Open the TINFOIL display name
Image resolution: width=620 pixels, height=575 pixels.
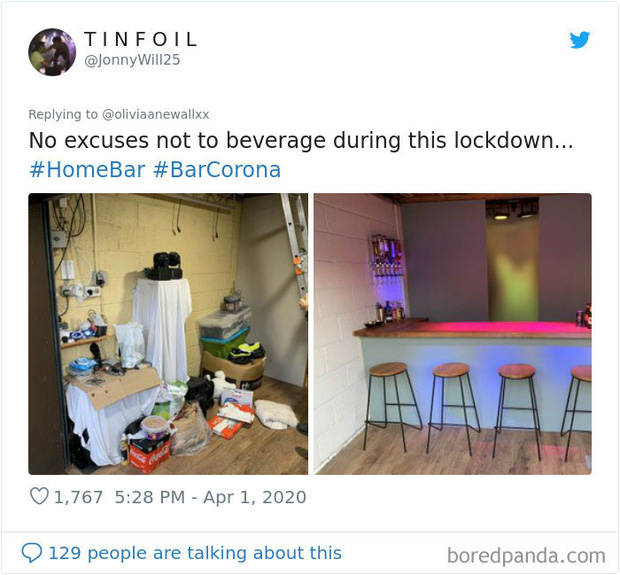click(x=141, y=39)
